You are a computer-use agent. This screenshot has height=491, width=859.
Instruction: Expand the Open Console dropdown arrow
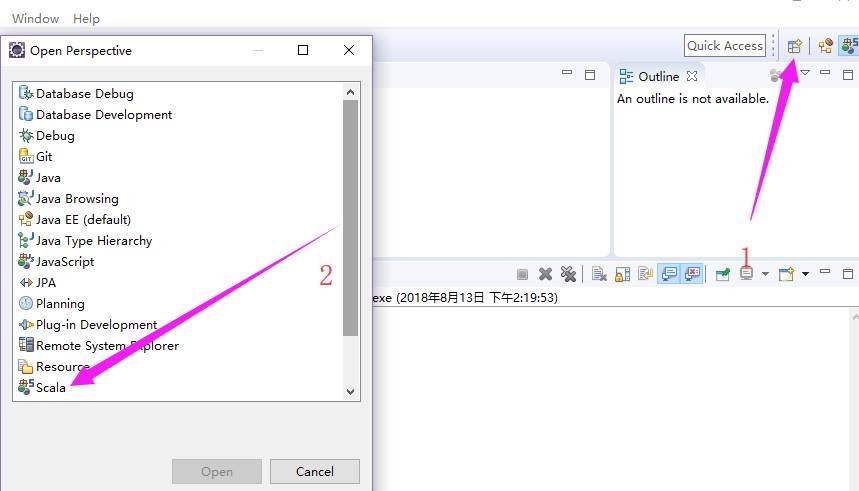[805, 274]
